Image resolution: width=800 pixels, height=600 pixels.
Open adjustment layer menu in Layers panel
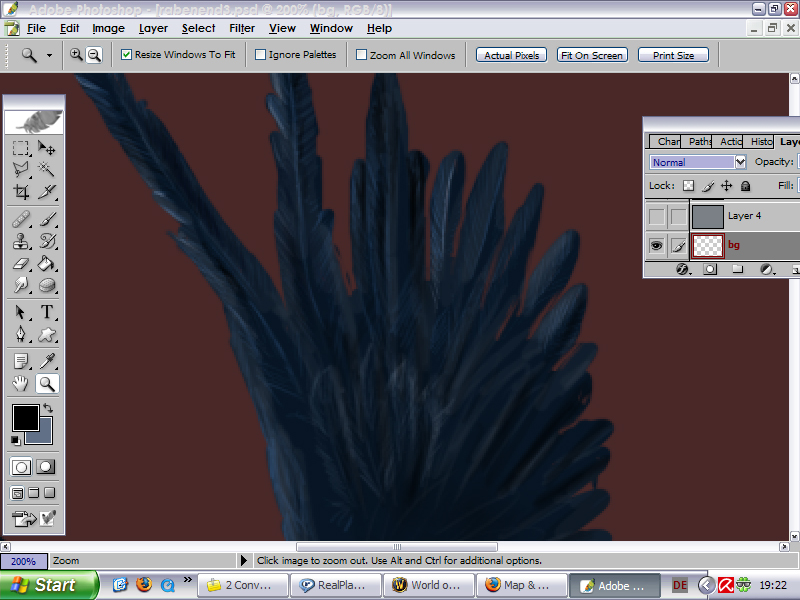click(x=766, y=269)
